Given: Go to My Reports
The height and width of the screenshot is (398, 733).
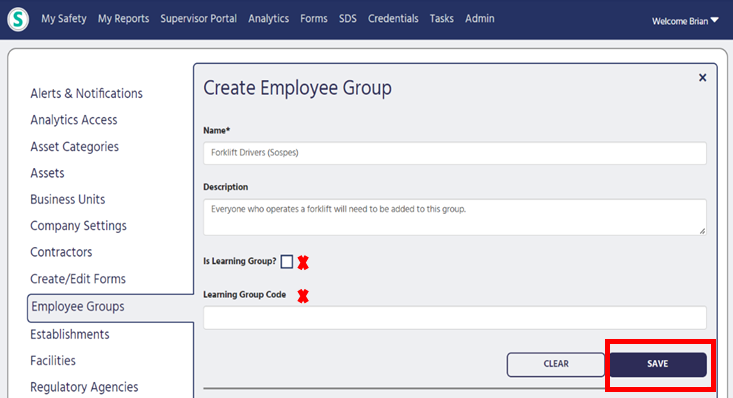Looking at the screenshot, I should tap(123, 19).
